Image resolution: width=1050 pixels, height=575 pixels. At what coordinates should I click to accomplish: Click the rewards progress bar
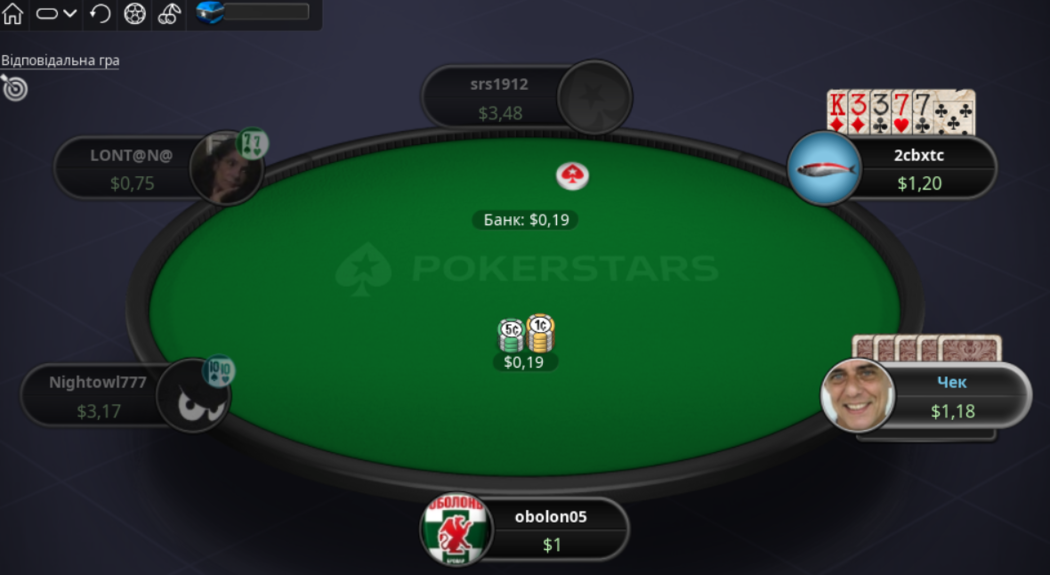267,11
